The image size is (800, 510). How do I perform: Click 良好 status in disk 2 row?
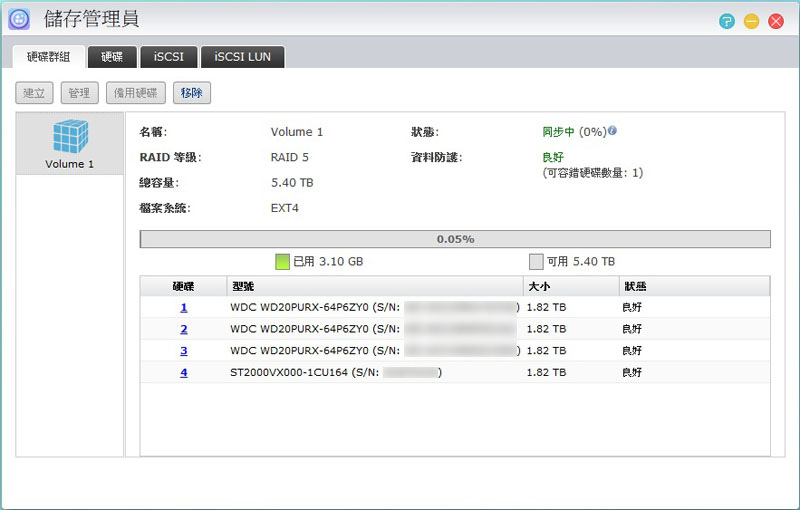pos(632,329)
